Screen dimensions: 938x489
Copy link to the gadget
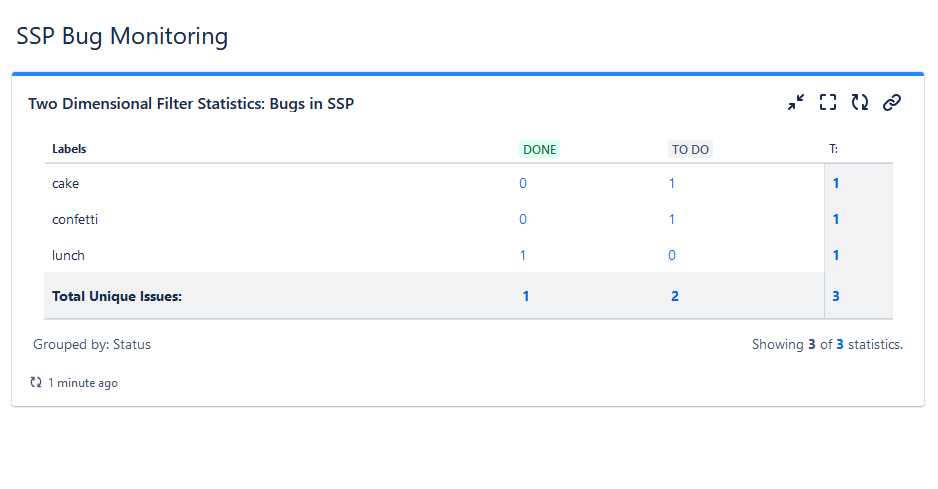point(892,102)
